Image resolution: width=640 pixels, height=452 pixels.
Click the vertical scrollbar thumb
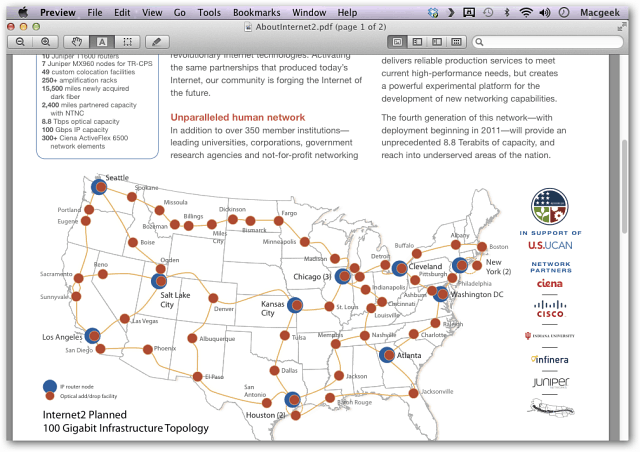tap(624, 186)
